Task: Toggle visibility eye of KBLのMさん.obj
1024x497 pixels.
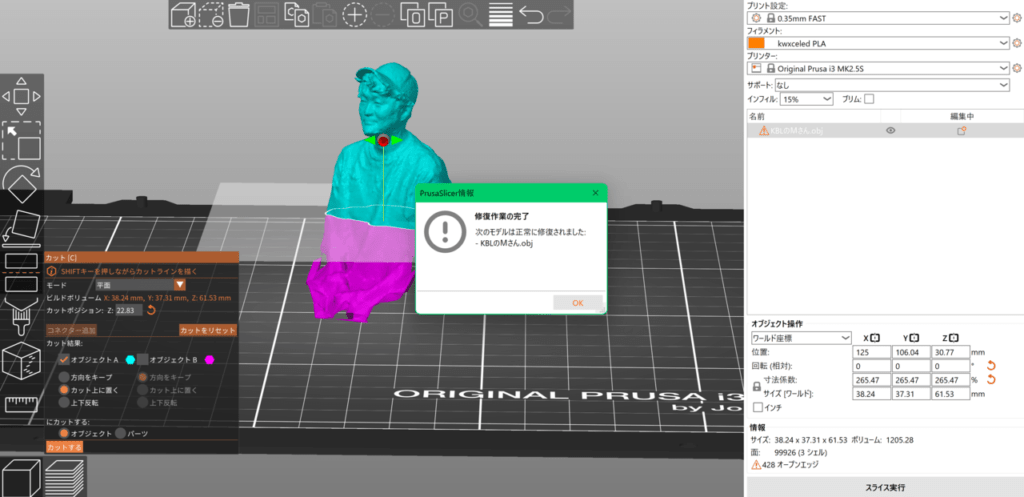Action: pos(890,131)
